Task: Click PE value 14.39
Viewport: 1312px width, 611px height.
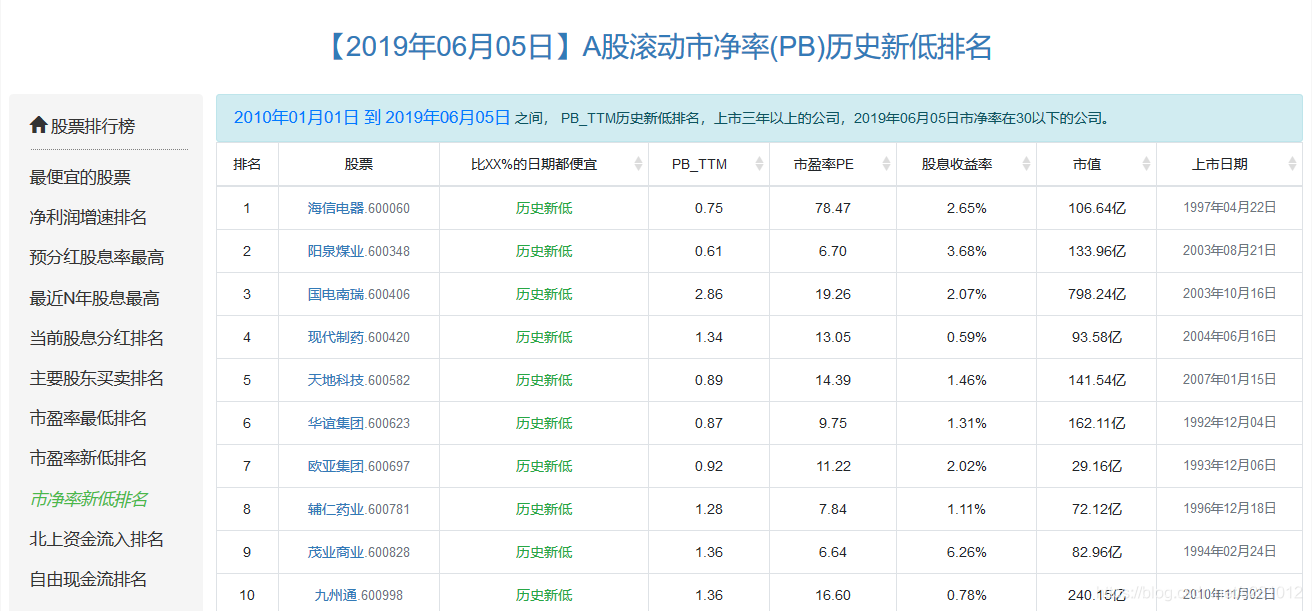Action: tap(833, 380)
